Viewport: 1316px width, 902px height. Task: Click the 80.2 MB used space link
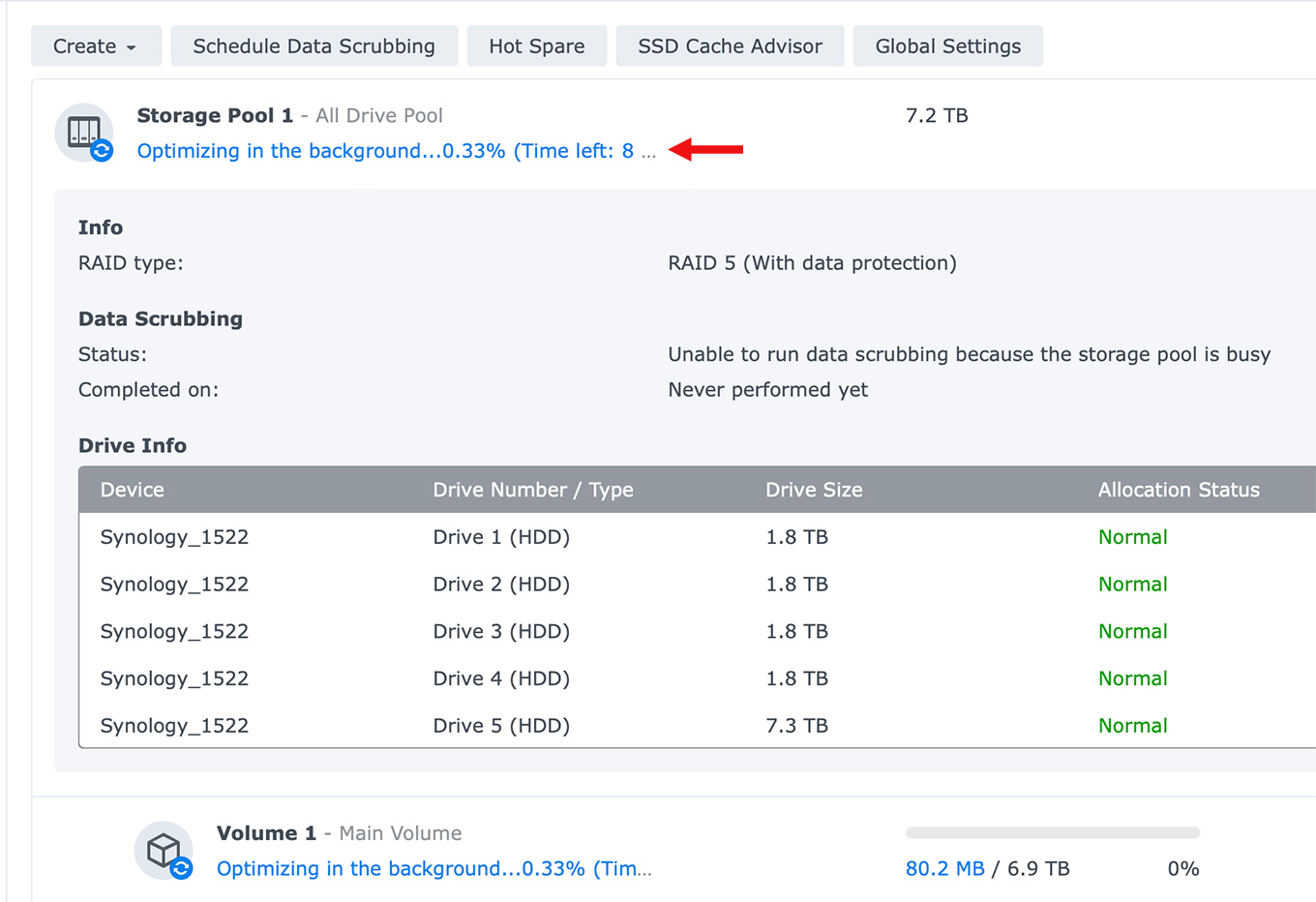click(944, 869)
